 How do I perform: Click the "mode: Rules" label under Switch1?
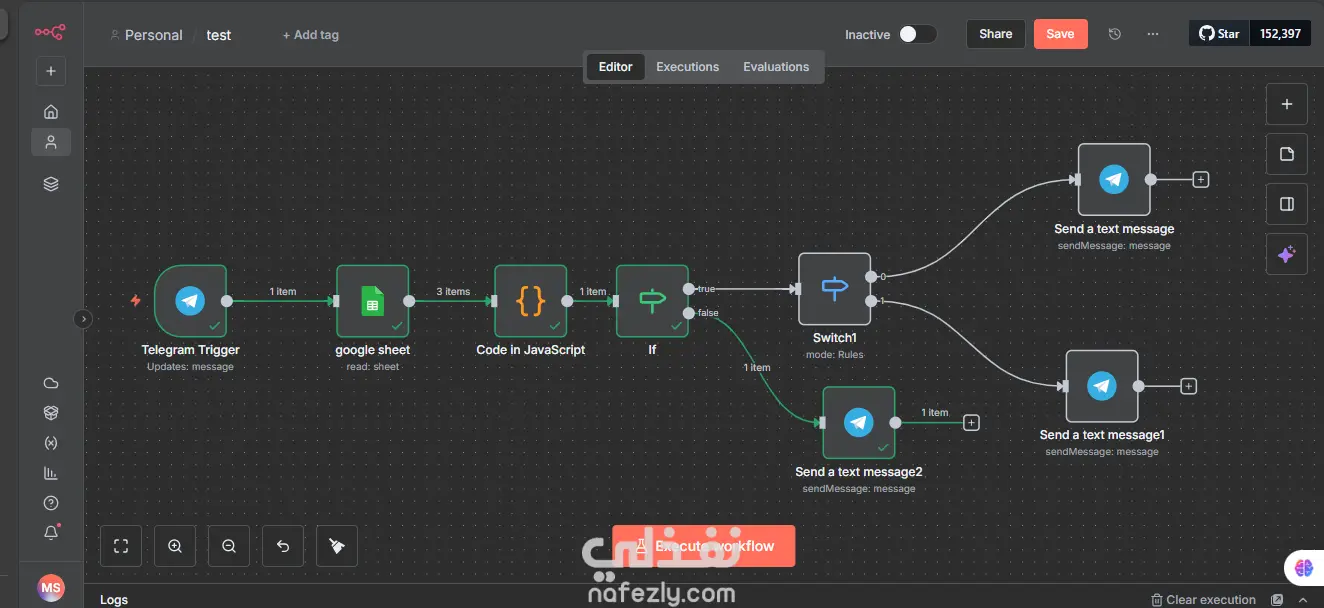(834, 354)
